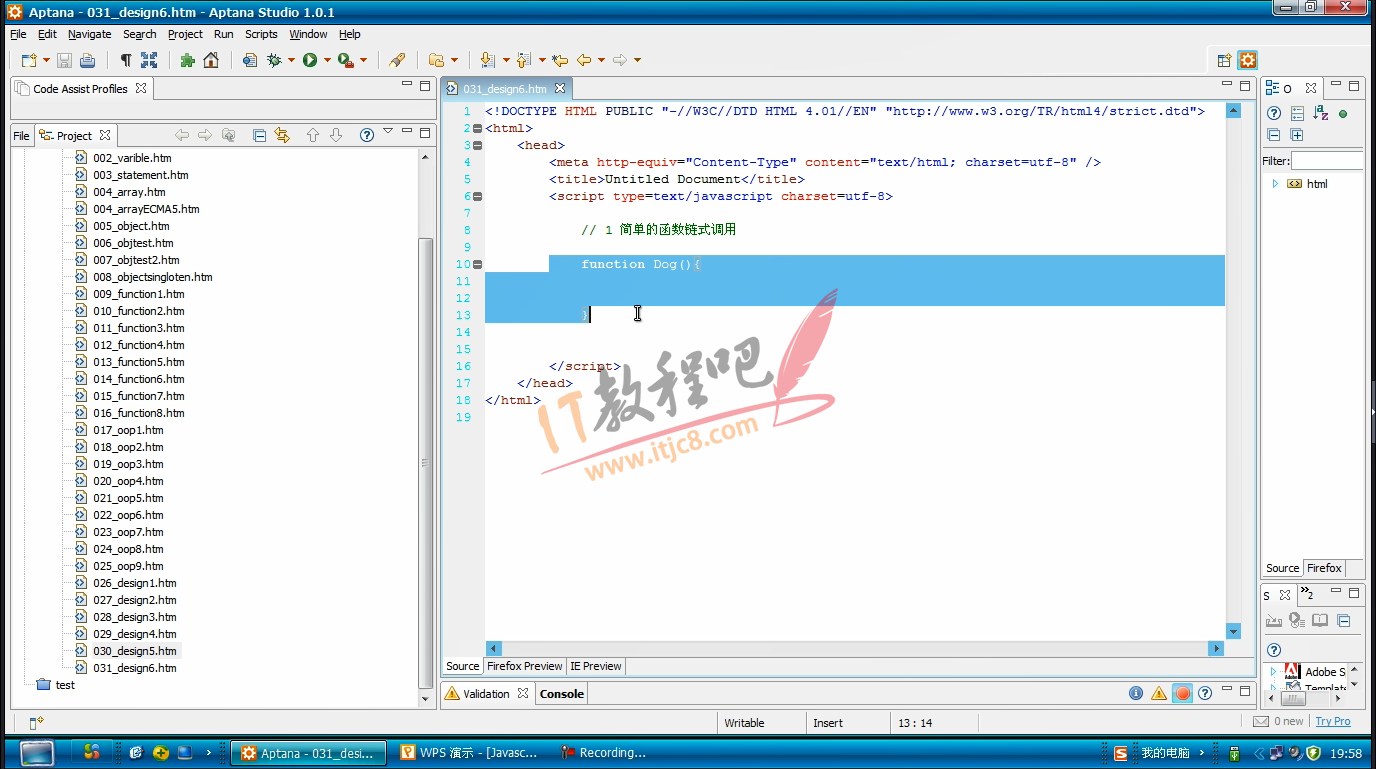
Task: Switch to the IE Preview tab
Action: pos(596,666)
